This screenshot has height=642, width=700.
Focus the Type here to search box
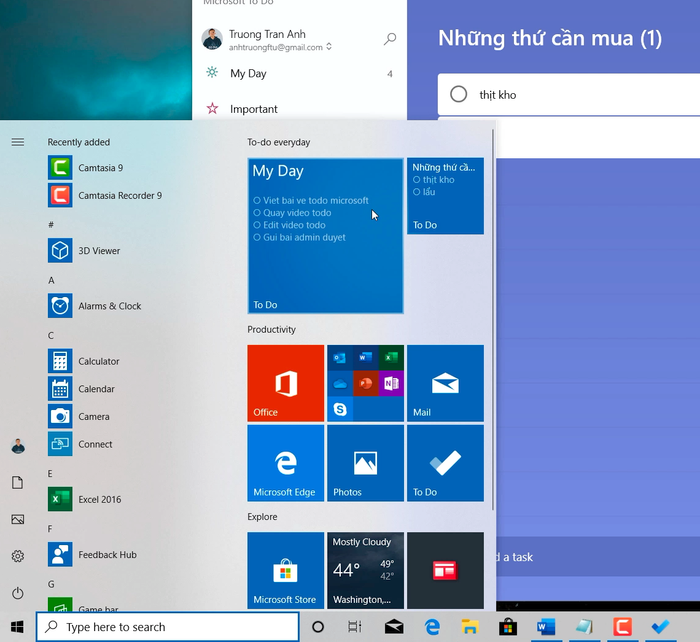[167, 627]
